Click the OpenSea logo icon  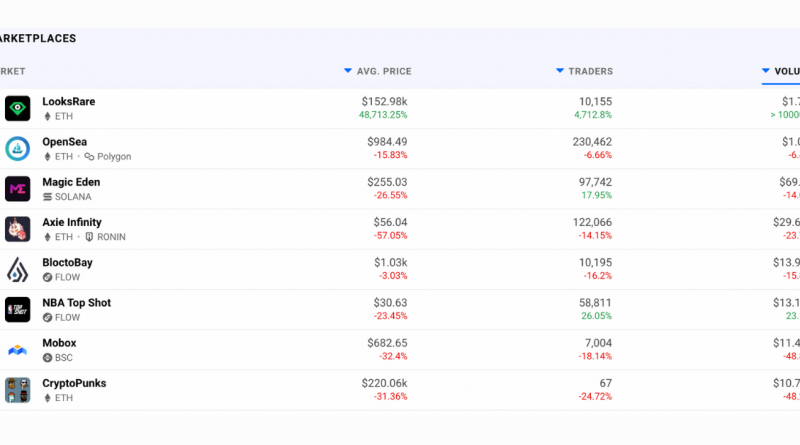point(18,149)
